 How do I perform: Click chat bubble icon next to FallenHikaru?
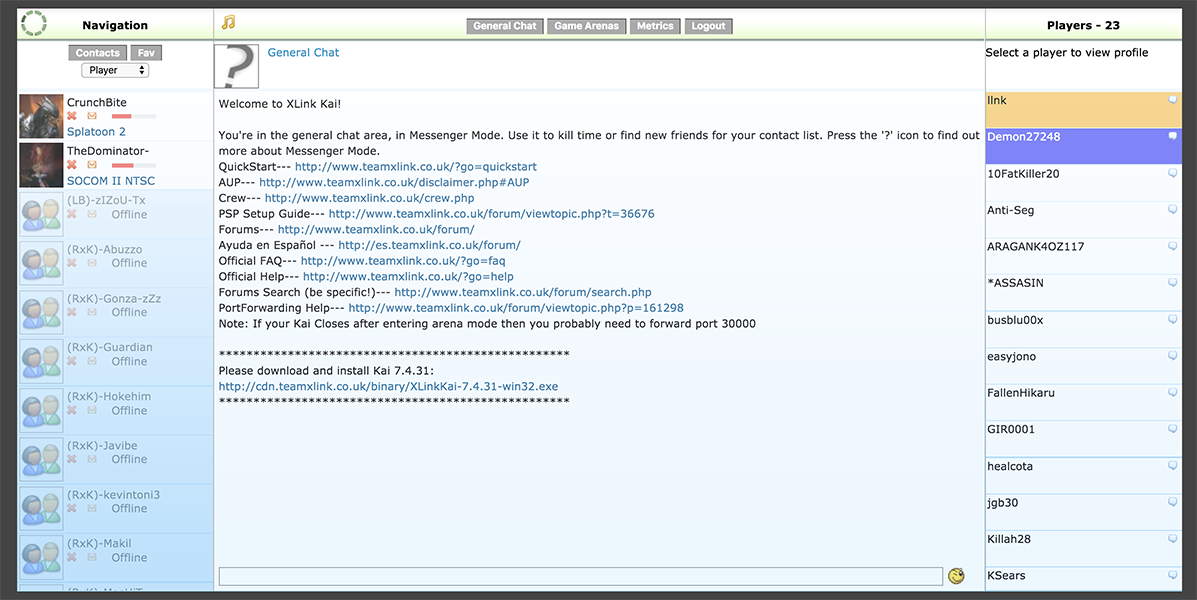(x=1173, y=392)
